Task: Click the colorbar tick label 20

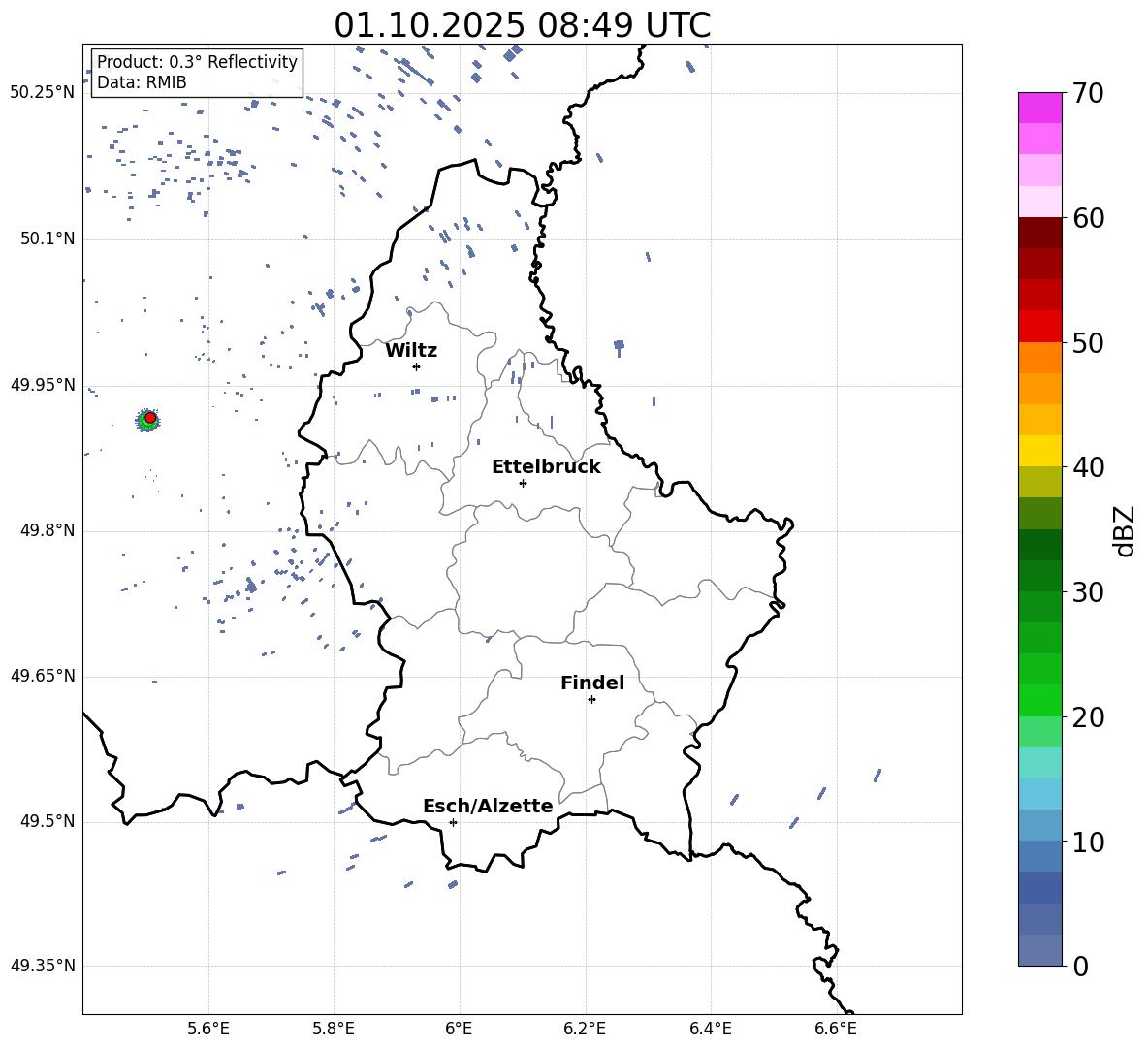Action: point(1088,717)
